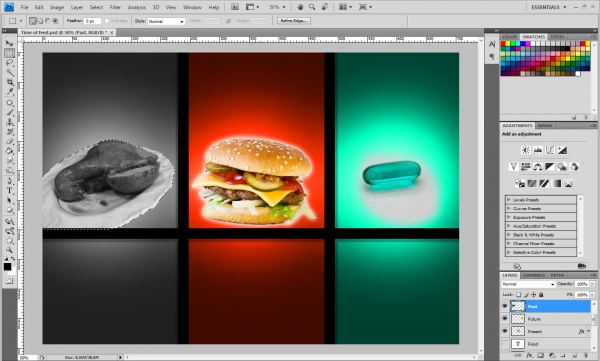
Task: Hide the Present layer
Action: (x=505, y=331)
